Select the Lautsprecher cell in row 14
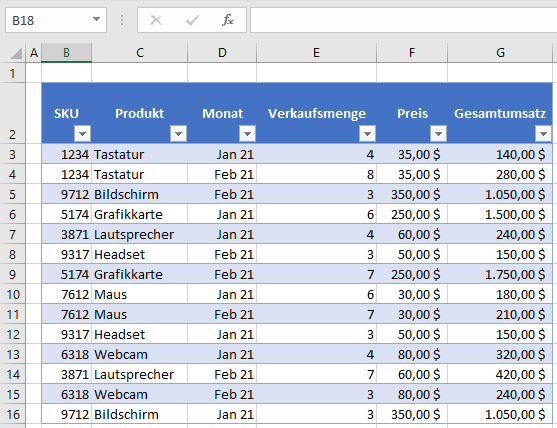Screen dimensions: 557x428 click(x=139, y=374)
